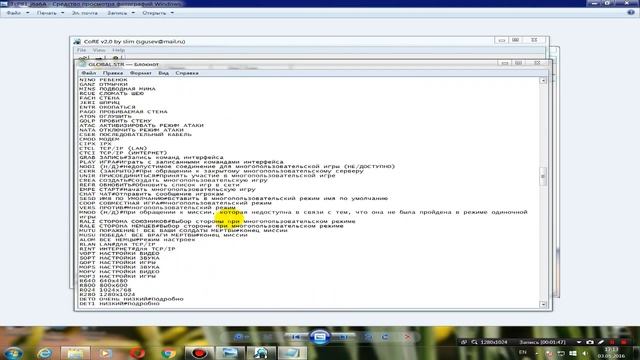Click line R280 1280x1024
Screen dimensions: 640x360
click(107, 294)
